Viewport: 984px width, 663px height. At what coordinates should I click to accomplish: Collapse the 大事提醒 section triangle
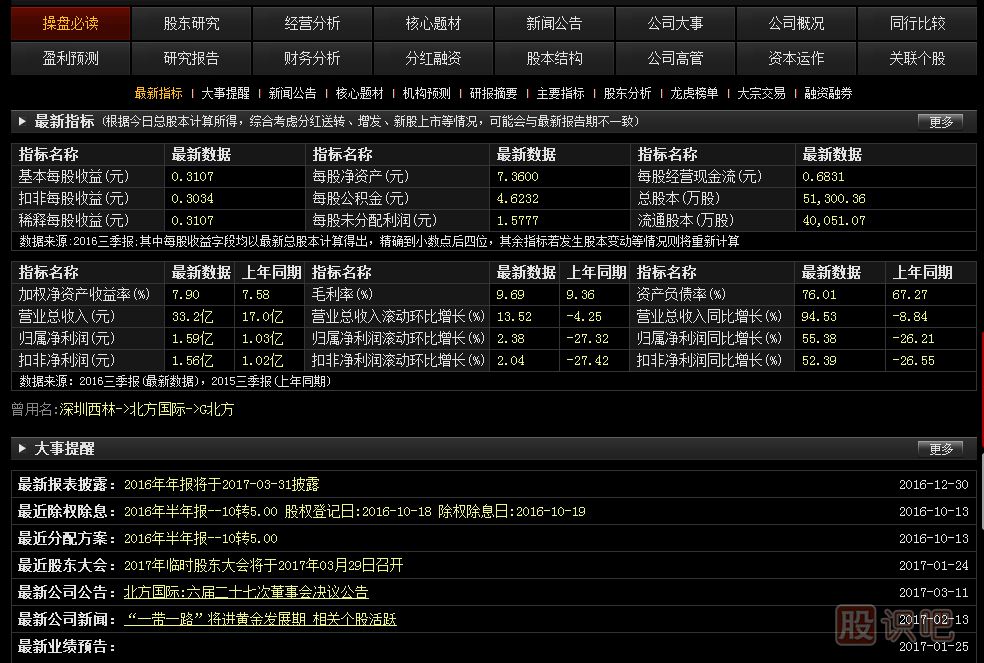click(22, 449)
